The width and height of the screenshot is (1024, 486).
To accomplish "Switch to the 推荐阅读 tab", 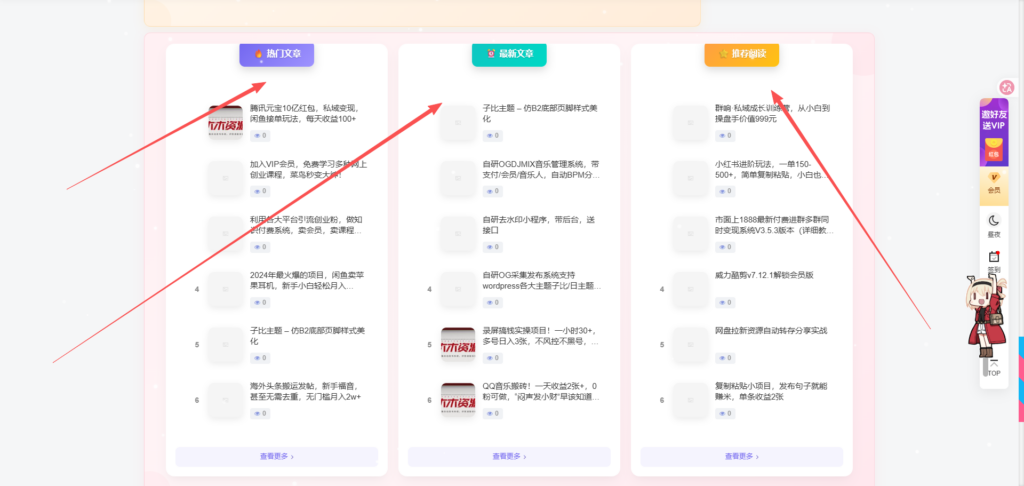I will [x=741, y=54].
